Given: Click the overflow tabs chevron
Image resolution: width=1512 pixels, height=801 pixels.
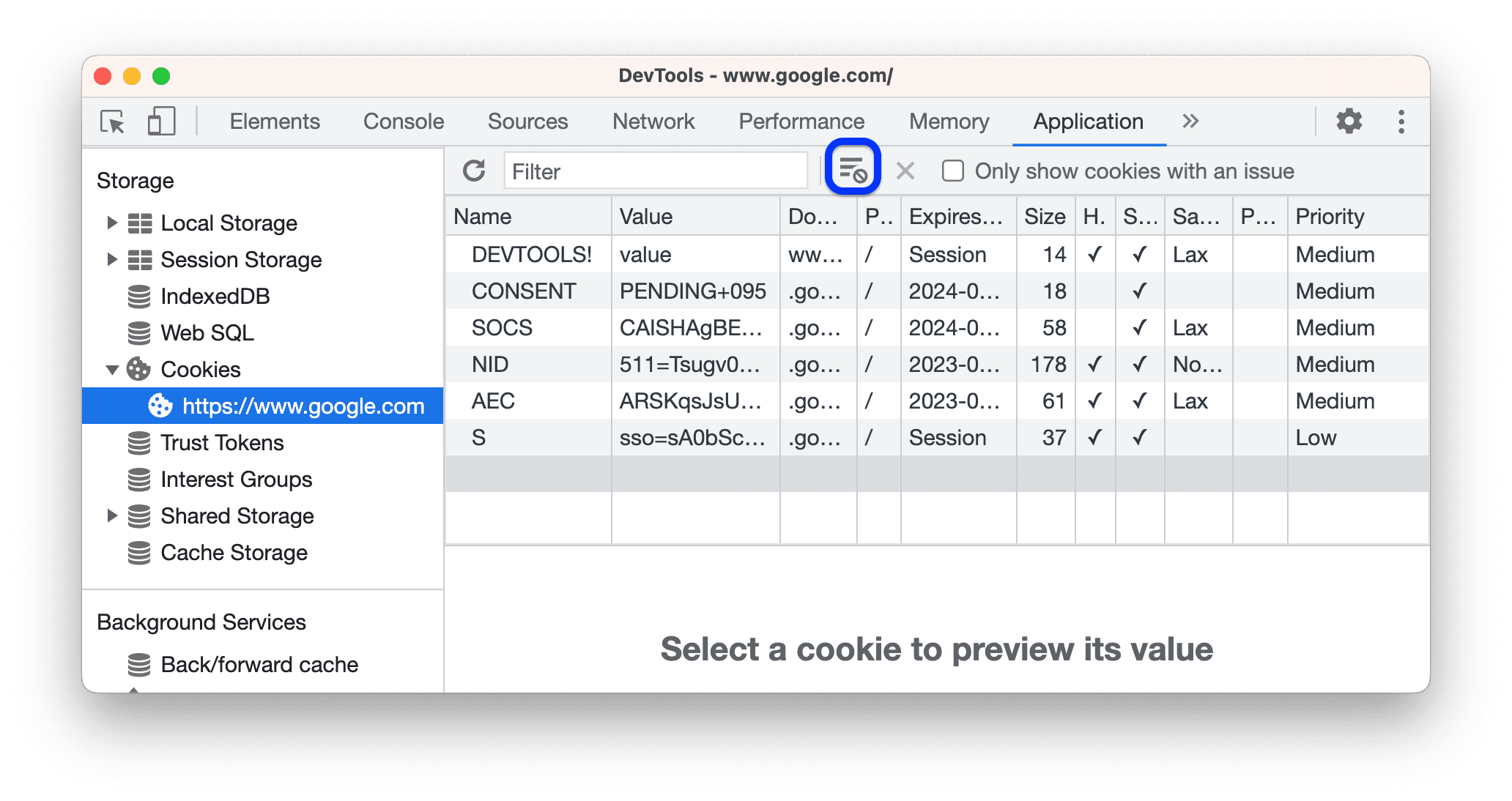Looking at the screenshot, I should pyautogui.click(x=1193, y=121).
